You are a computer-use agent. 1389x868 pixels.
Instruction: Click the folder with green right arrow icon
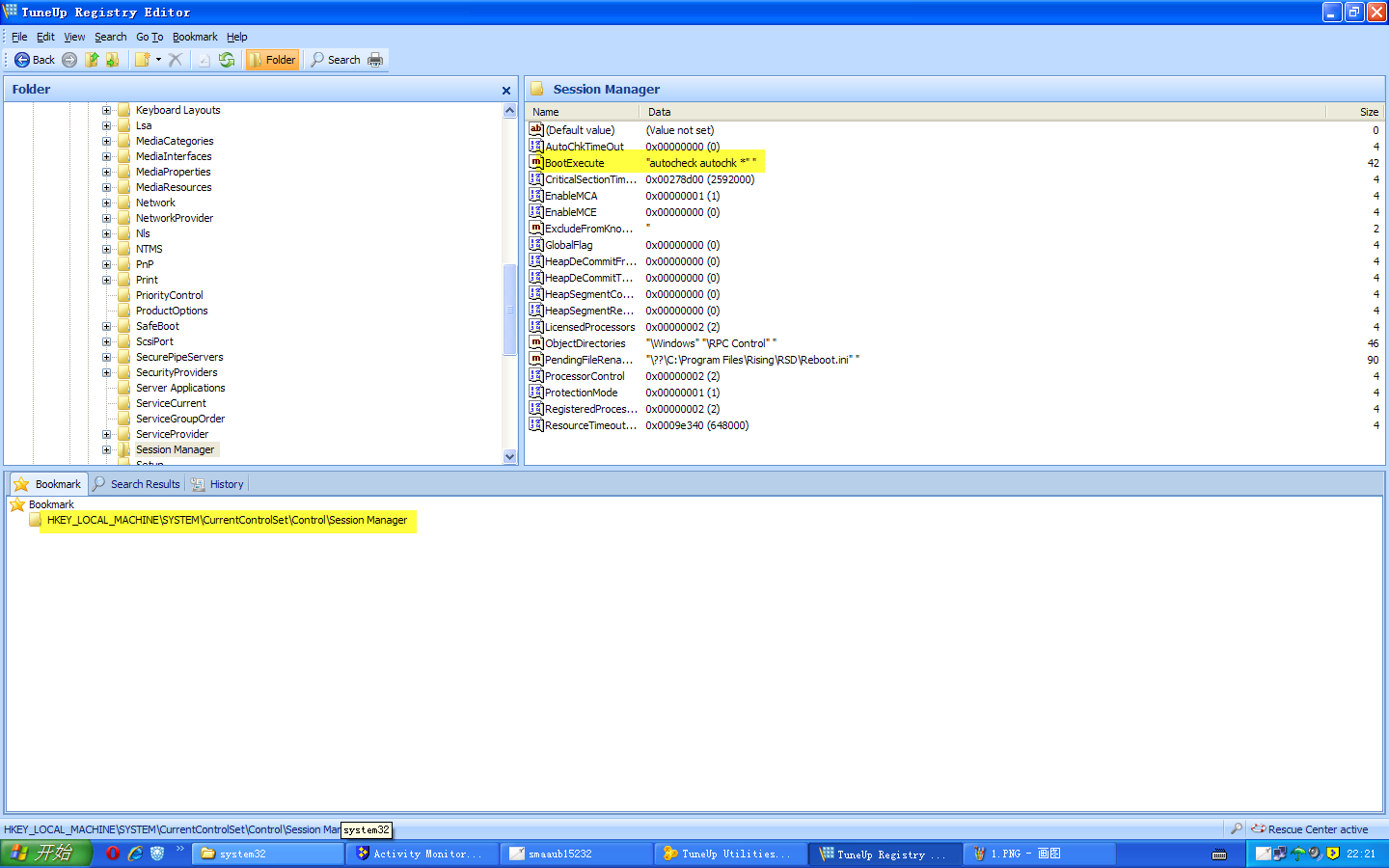(113, 60)
